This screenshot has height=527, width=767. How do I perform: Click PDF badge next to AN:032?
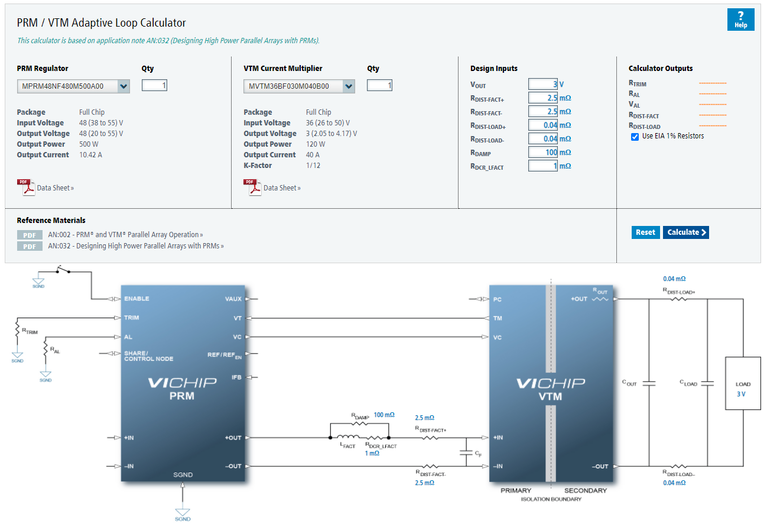pyautogui.click(x=30, y=245)
